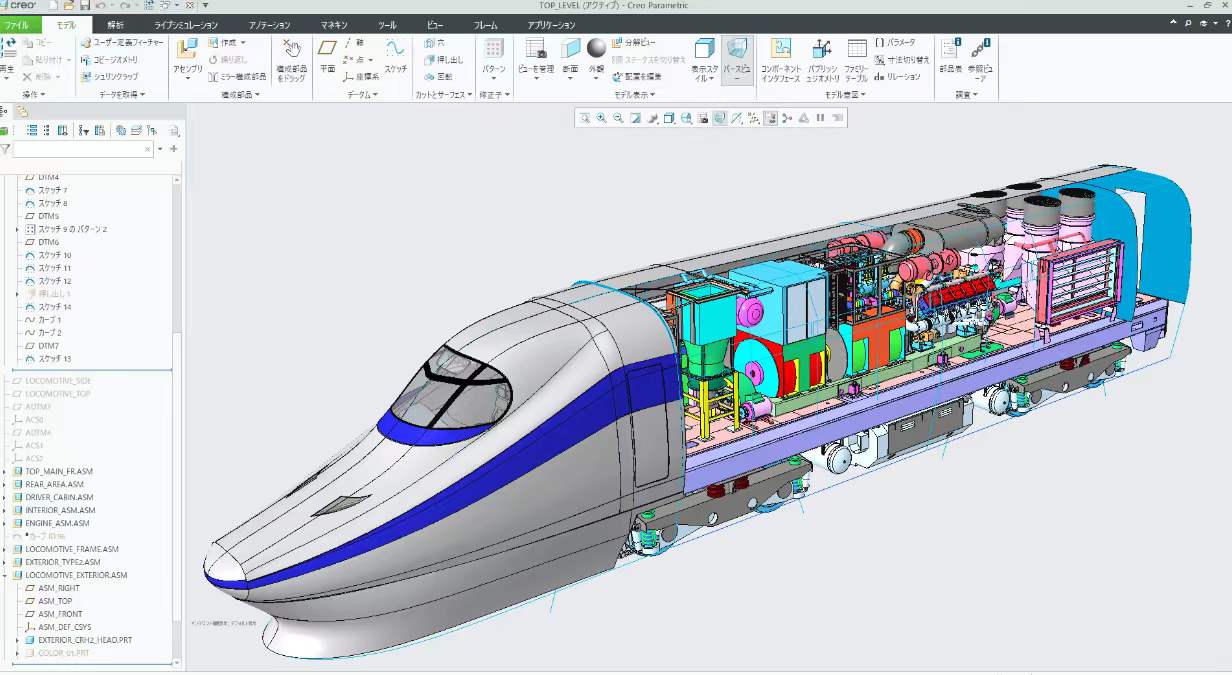Switch to the 解析 (Analysis) ribbon tab
This screenshot has height=675, width=1232.
pyautogui.click(x=116, y=24)
